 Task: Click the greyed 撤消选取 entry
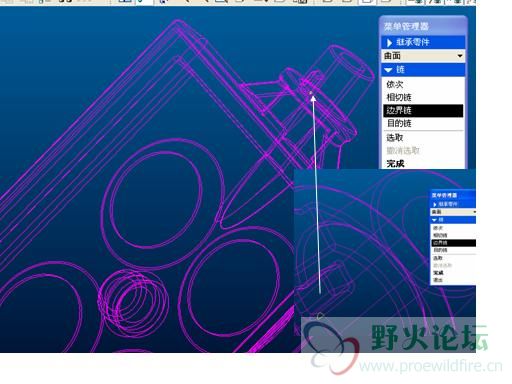403,151
